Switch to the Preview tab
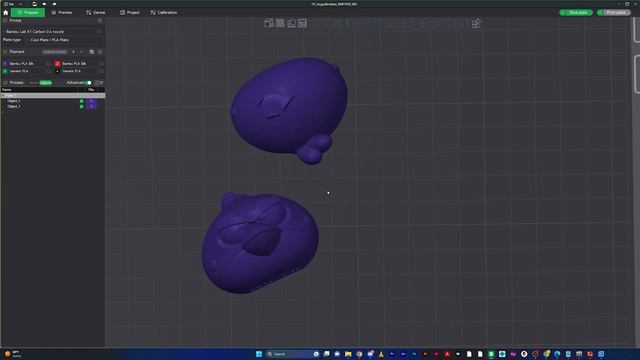The width and height of the screenshot is (640, 360). click(62, 13)
